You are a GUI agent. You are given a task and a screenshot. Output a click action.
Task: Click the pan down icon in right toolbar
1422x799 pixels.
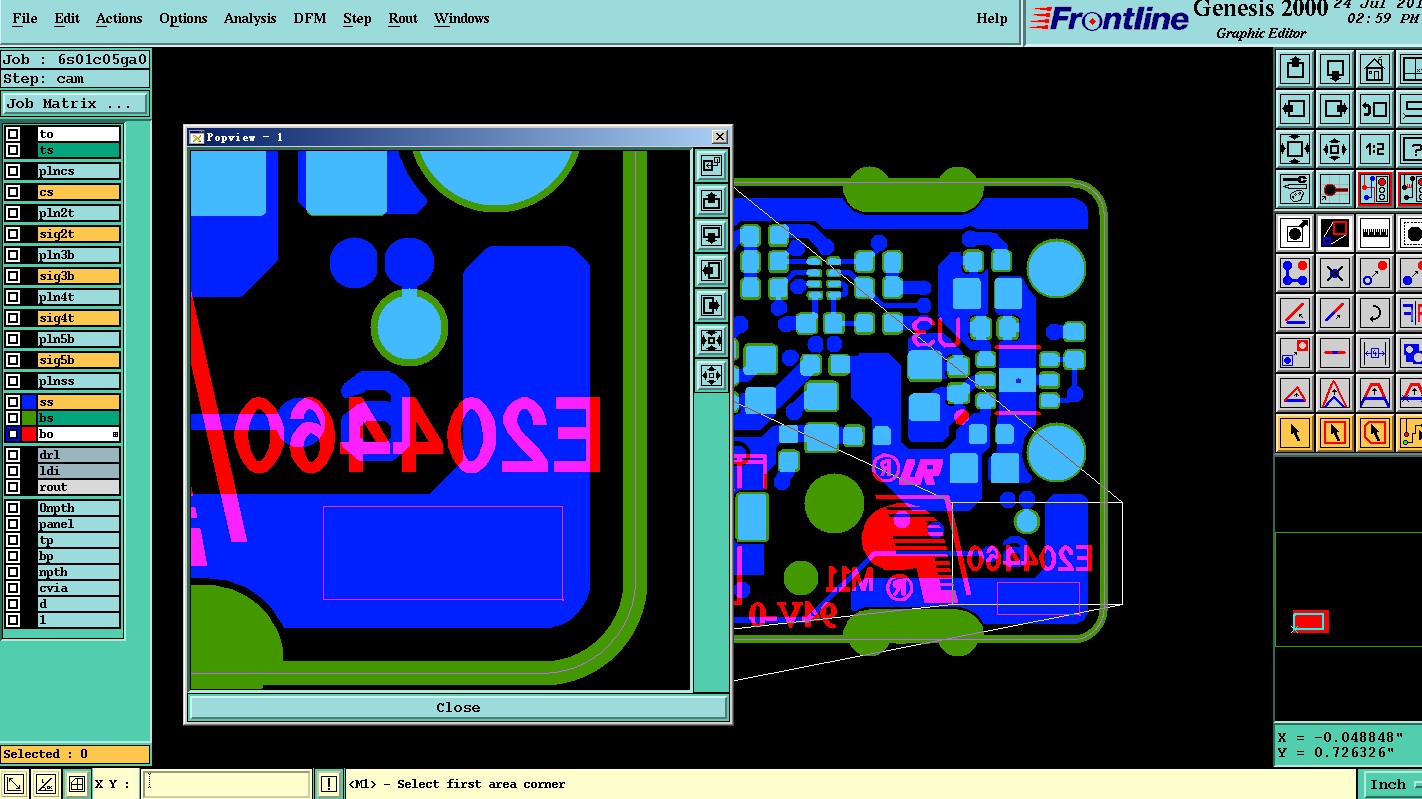pyautogui.click(x=1335, y=70)
